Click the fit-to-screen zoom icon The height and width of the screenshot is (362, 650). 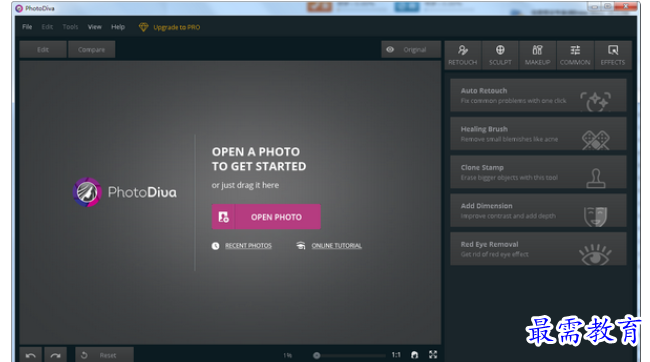[x=415, y=355]
